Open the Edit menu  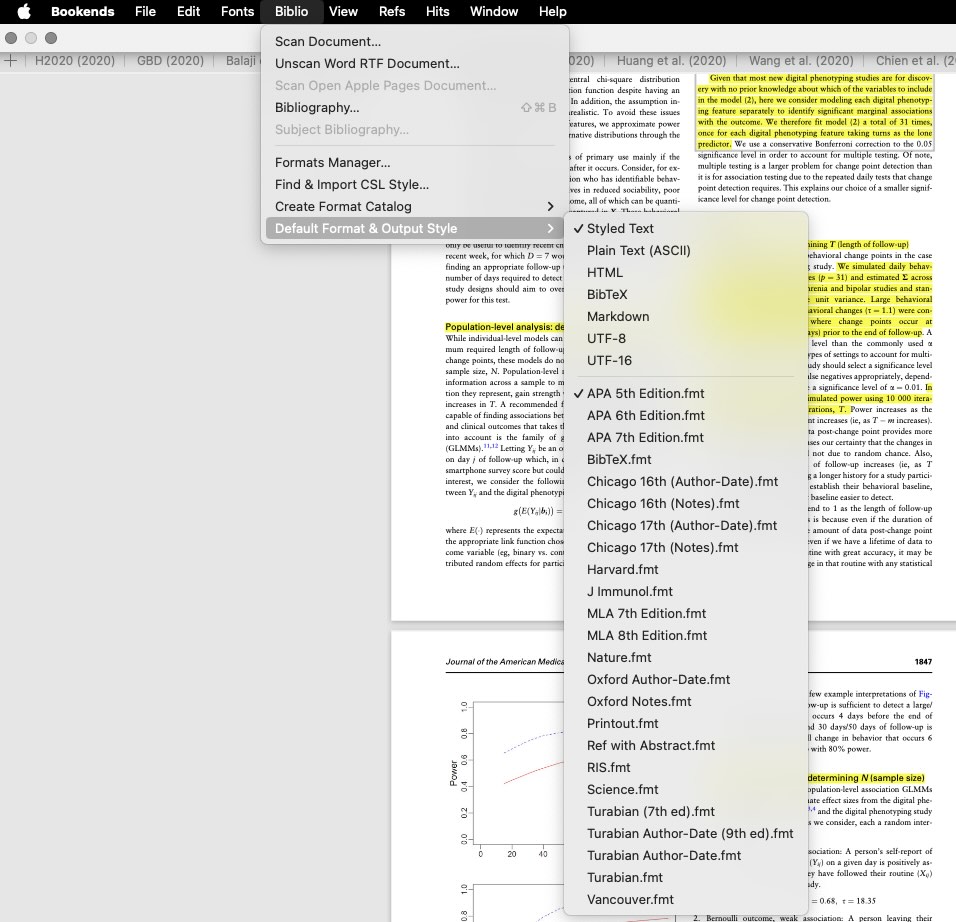(x=188, y=12)
